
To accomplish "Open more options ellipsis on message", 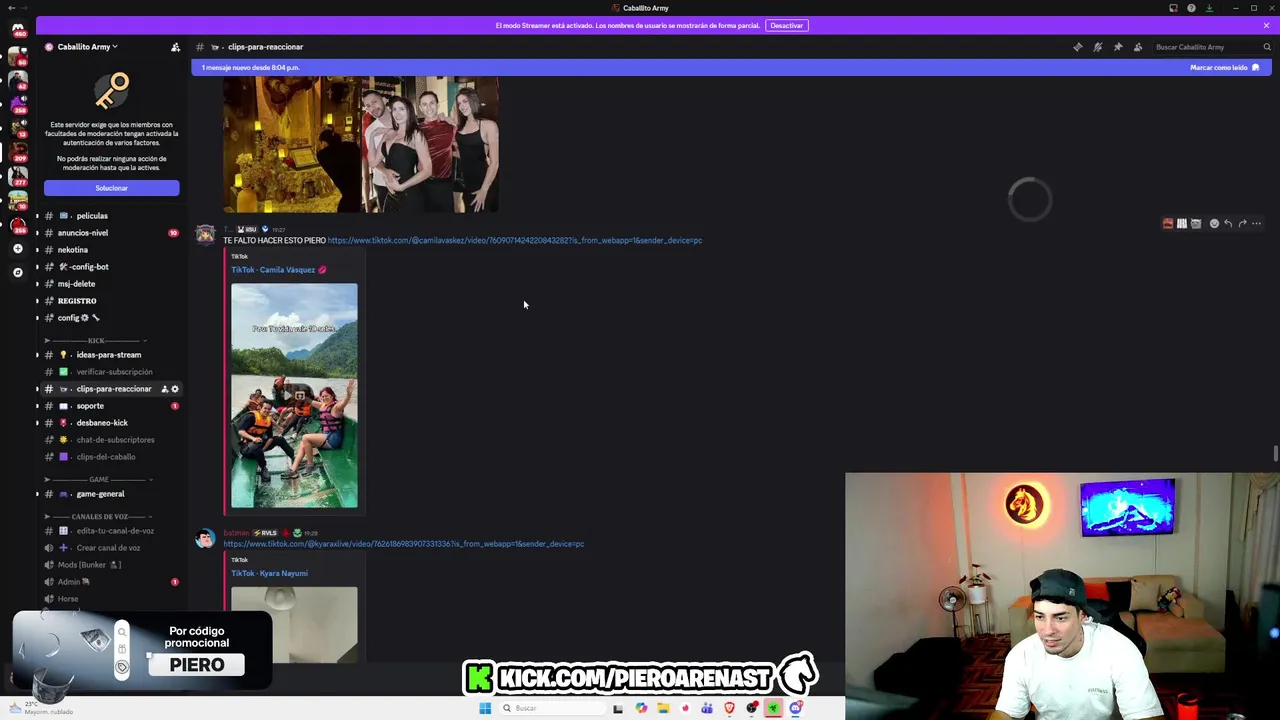I will tap(1256, 224).
